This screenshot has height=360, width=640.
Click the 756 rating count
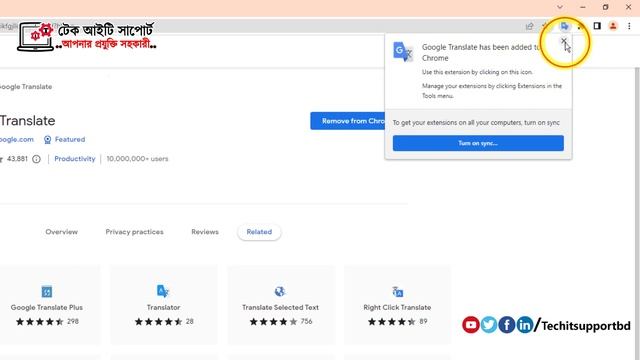pyautogui.click(x=306, y=321)
